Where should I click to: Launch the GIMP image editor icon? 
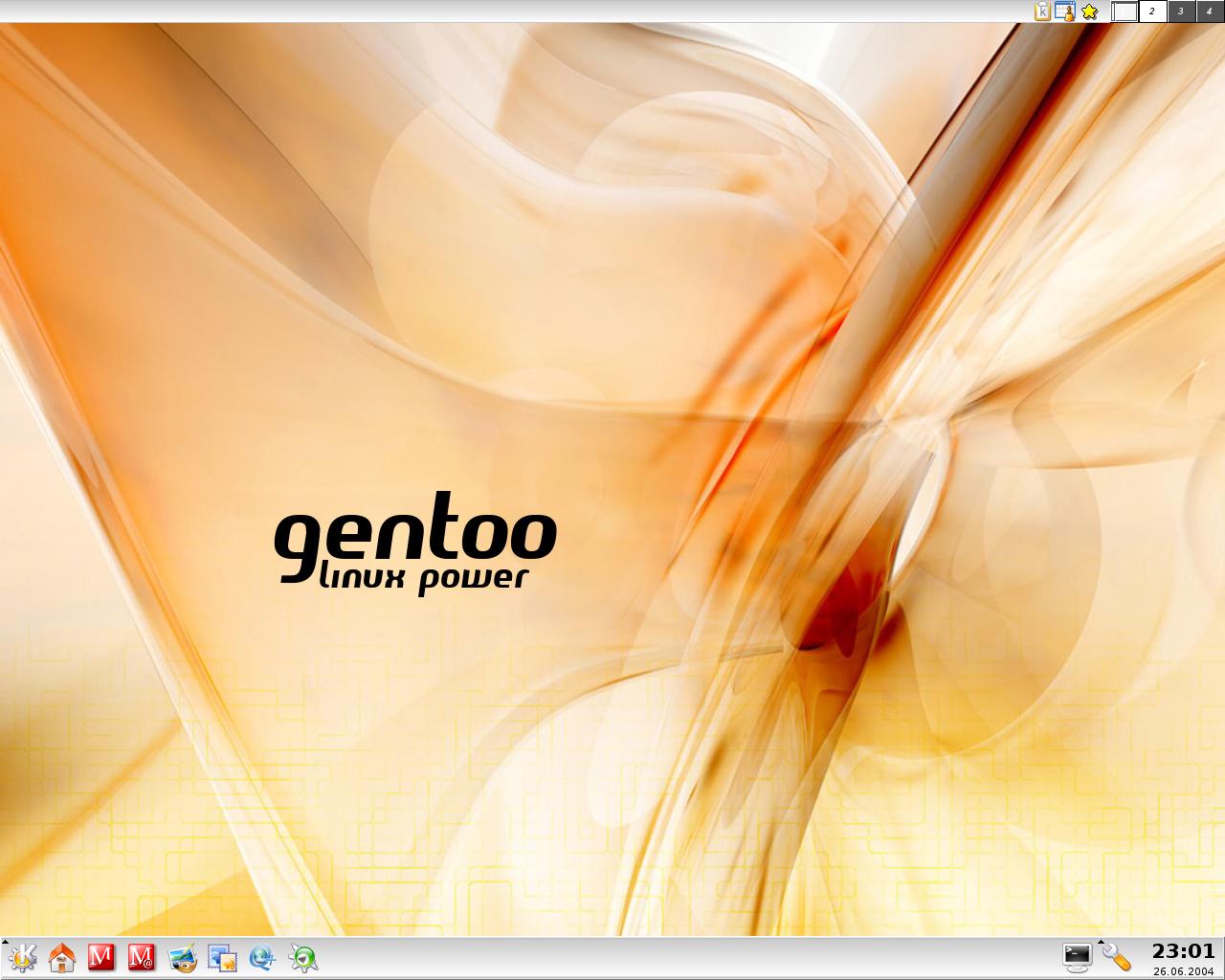[182, 957]
